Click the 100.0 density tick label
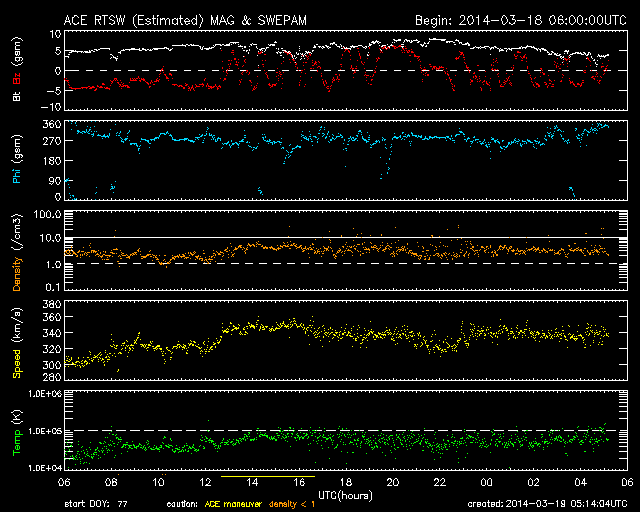Screen dimensions: 640x512 (48, 215)
